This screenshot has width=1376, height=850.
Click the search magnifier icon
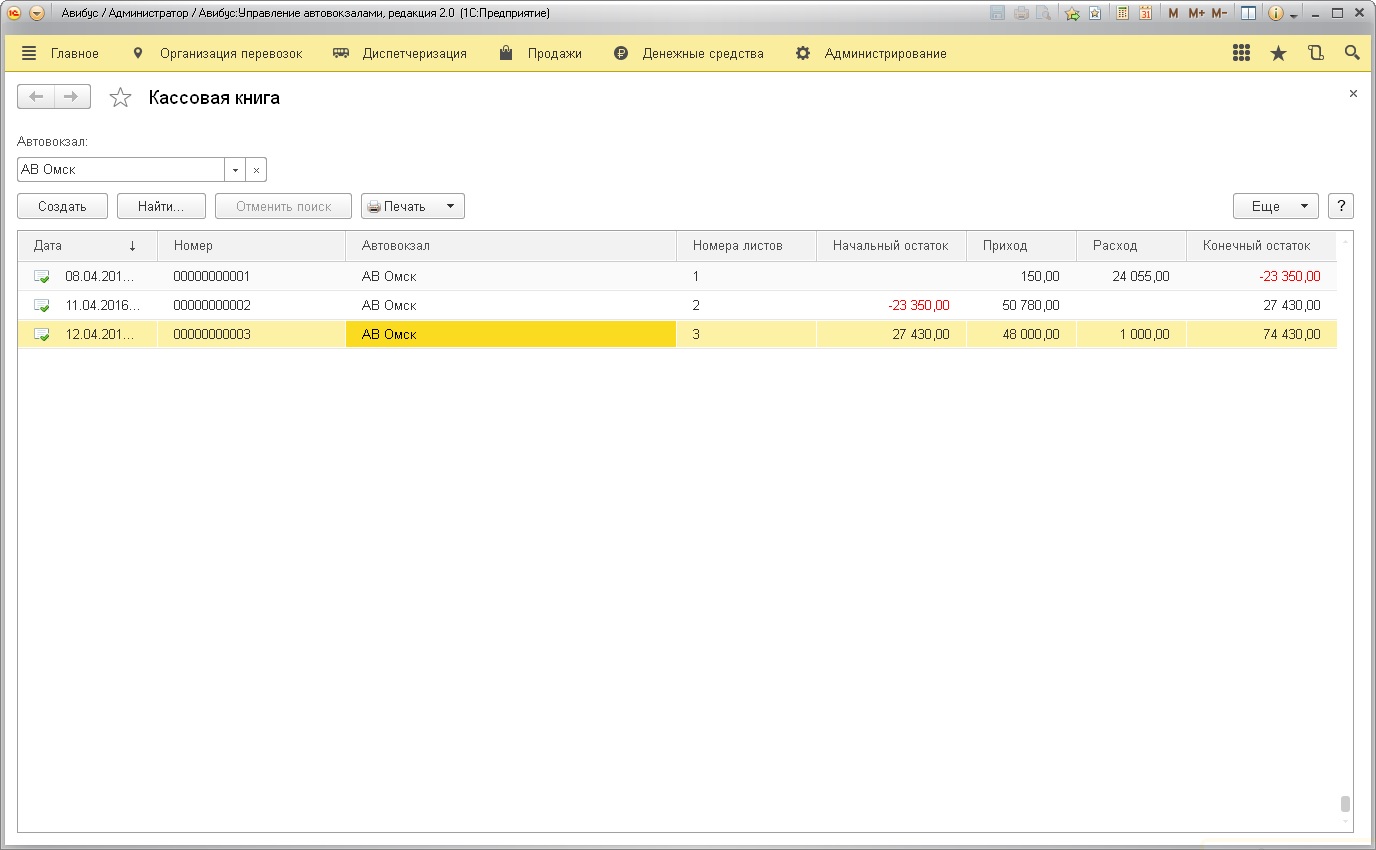(x=1352, y=54)
